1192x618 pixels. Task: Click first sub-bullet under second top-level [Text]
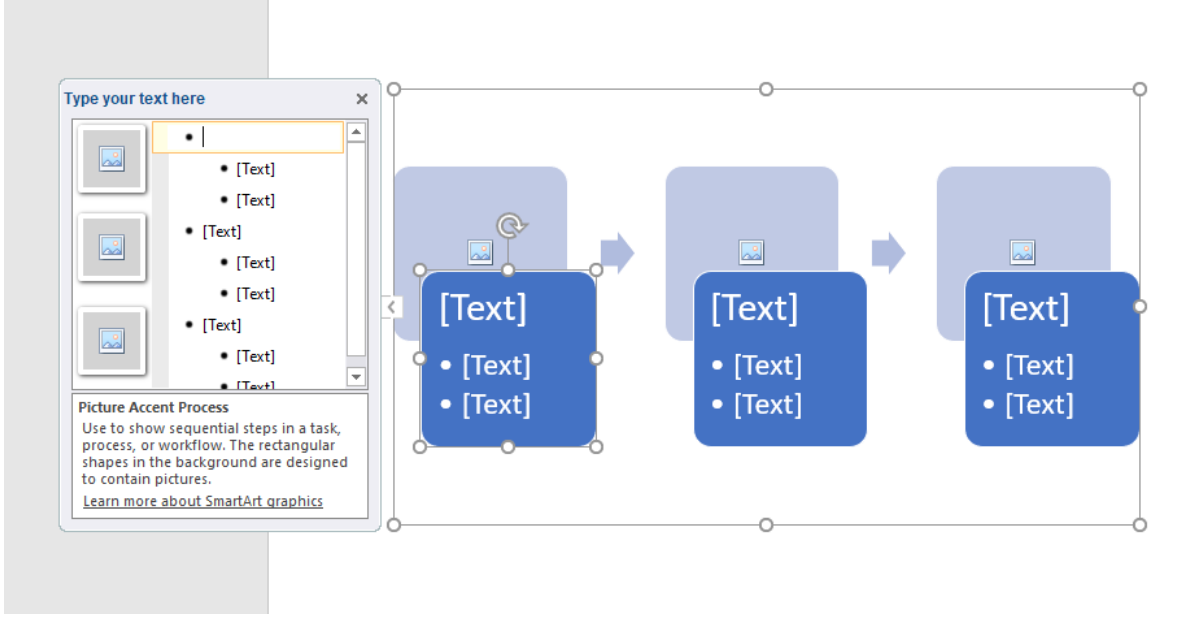point(255,262)
